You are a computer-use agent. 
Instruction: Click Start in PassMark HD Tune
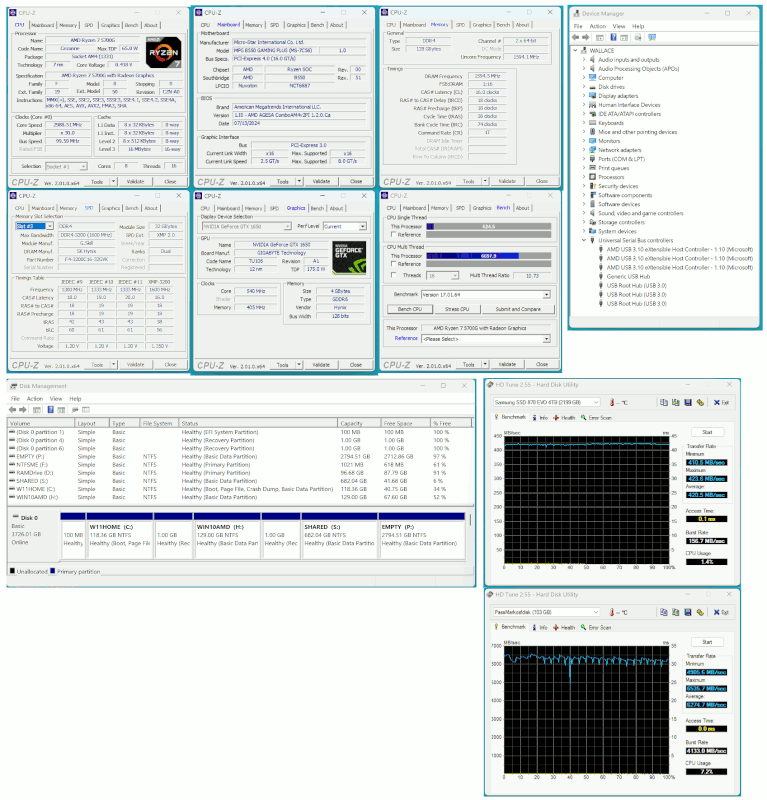[707, 642]
